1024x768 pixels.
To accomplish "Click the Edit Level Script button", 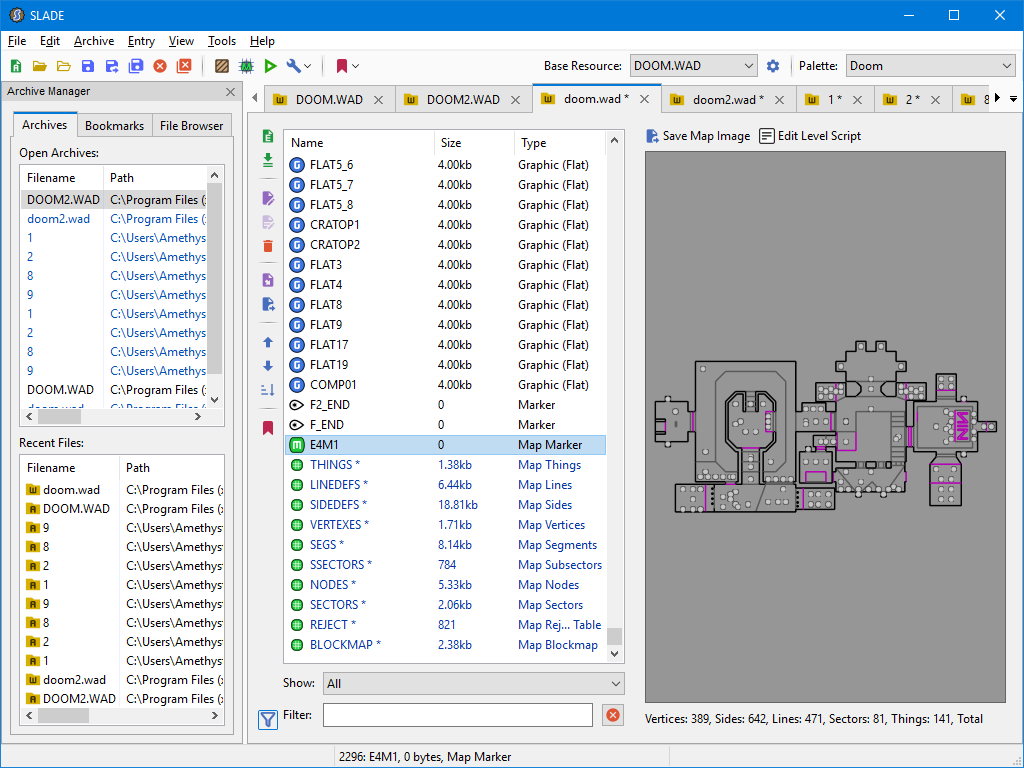I will 810,136.
